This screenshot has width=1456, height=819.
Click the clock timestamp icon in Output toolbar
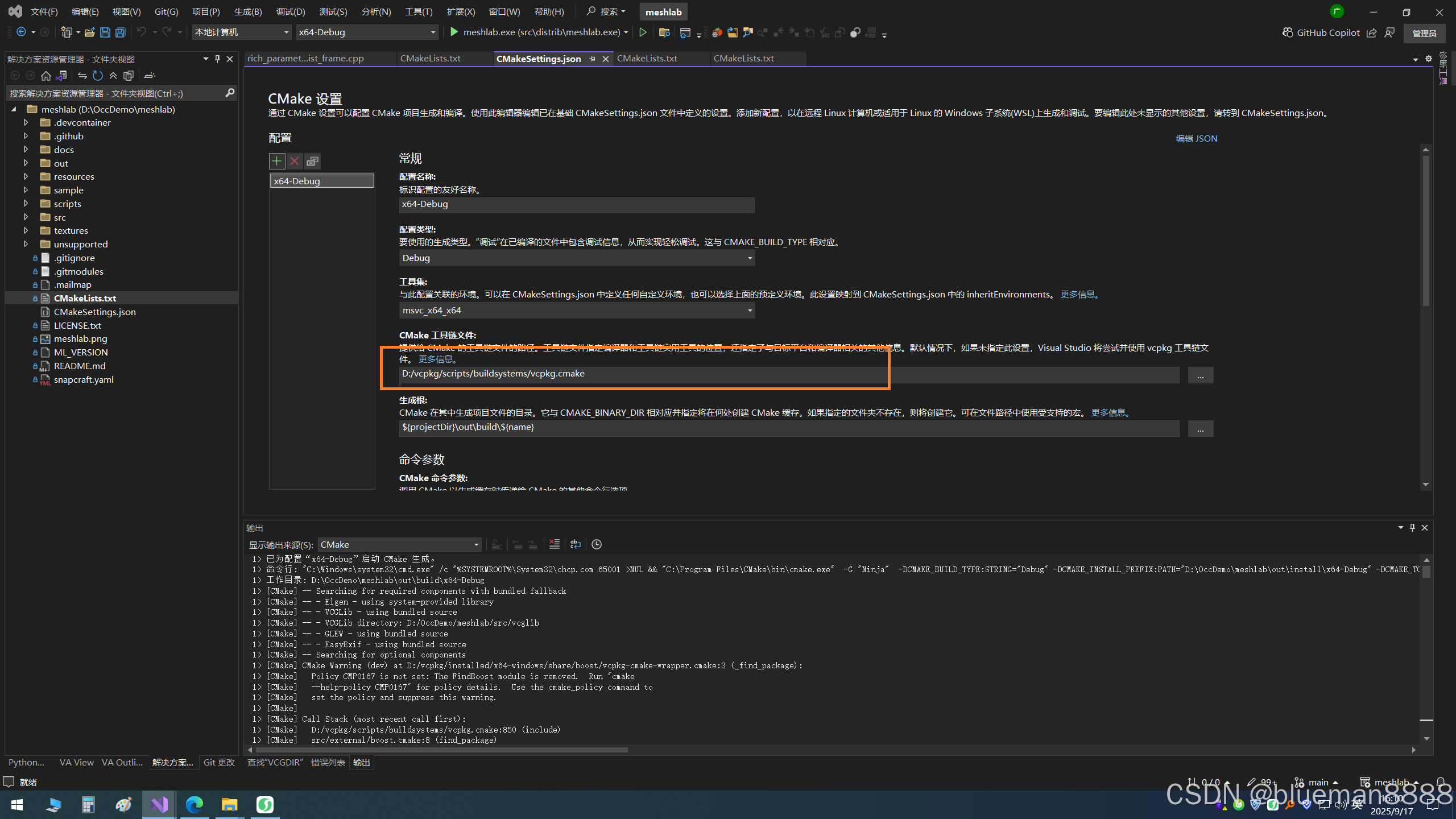click(x=597, y=544)
